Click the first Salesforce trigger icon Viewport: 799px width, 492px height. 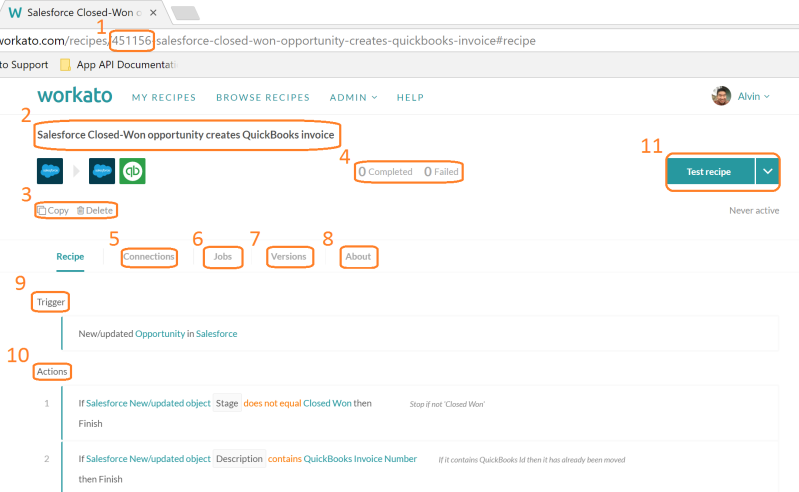[50, 171]
